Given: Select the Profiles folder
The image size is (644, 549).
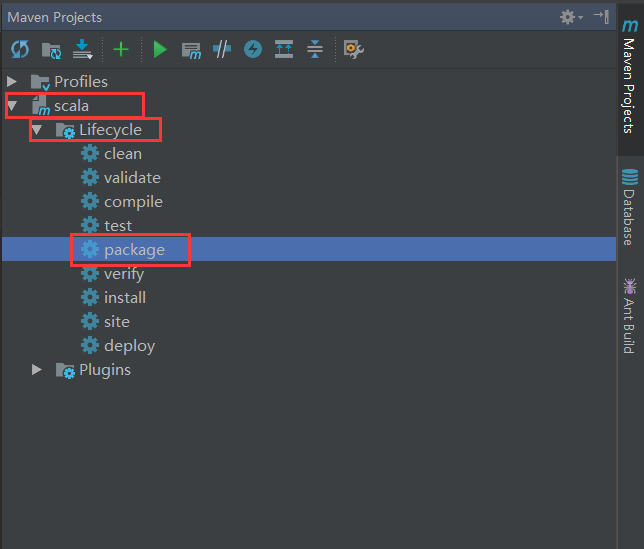Looking at the screenshot, I should point(81,82).
